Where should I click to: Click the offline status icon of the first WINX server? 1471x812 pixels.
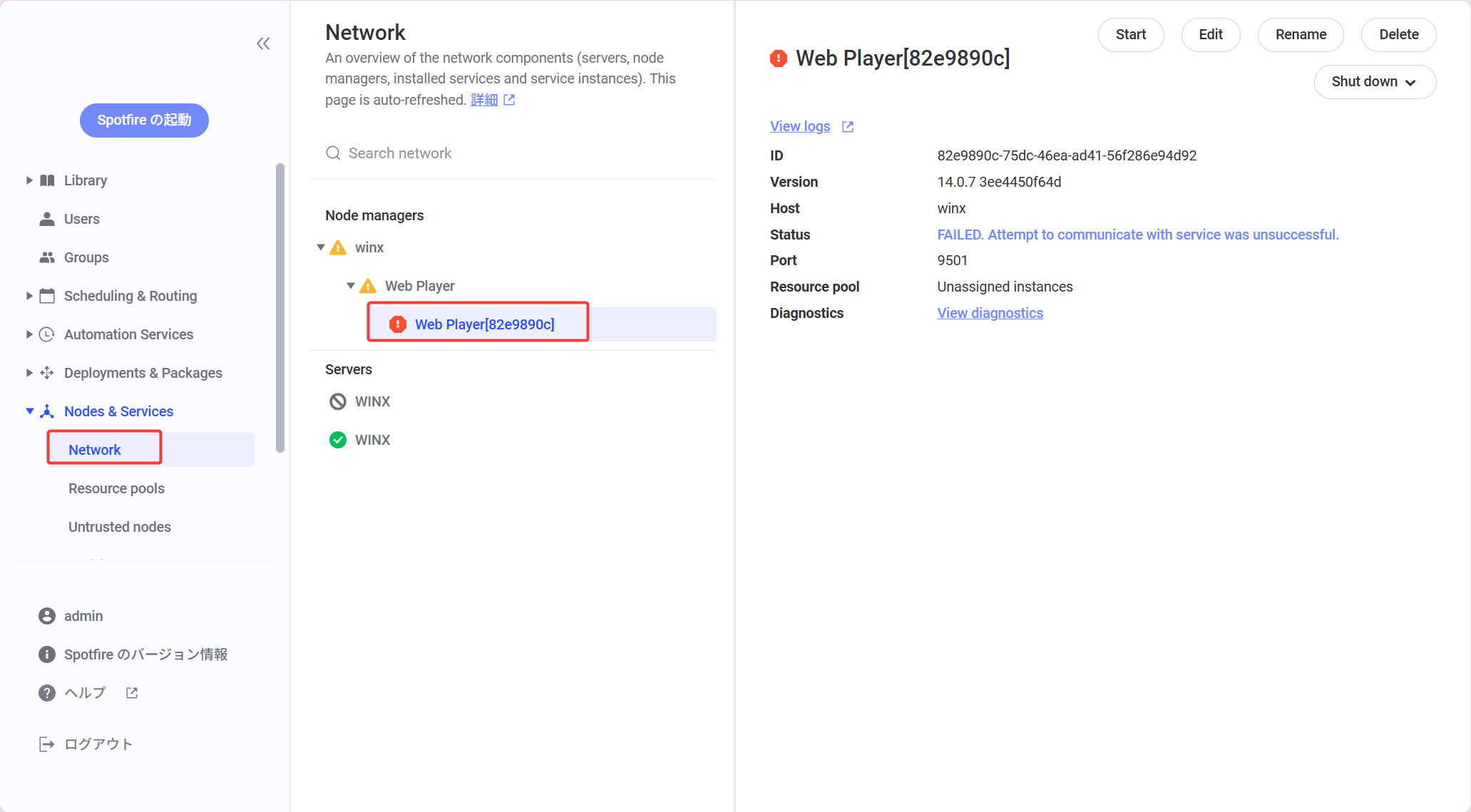[x=338, y=401]
